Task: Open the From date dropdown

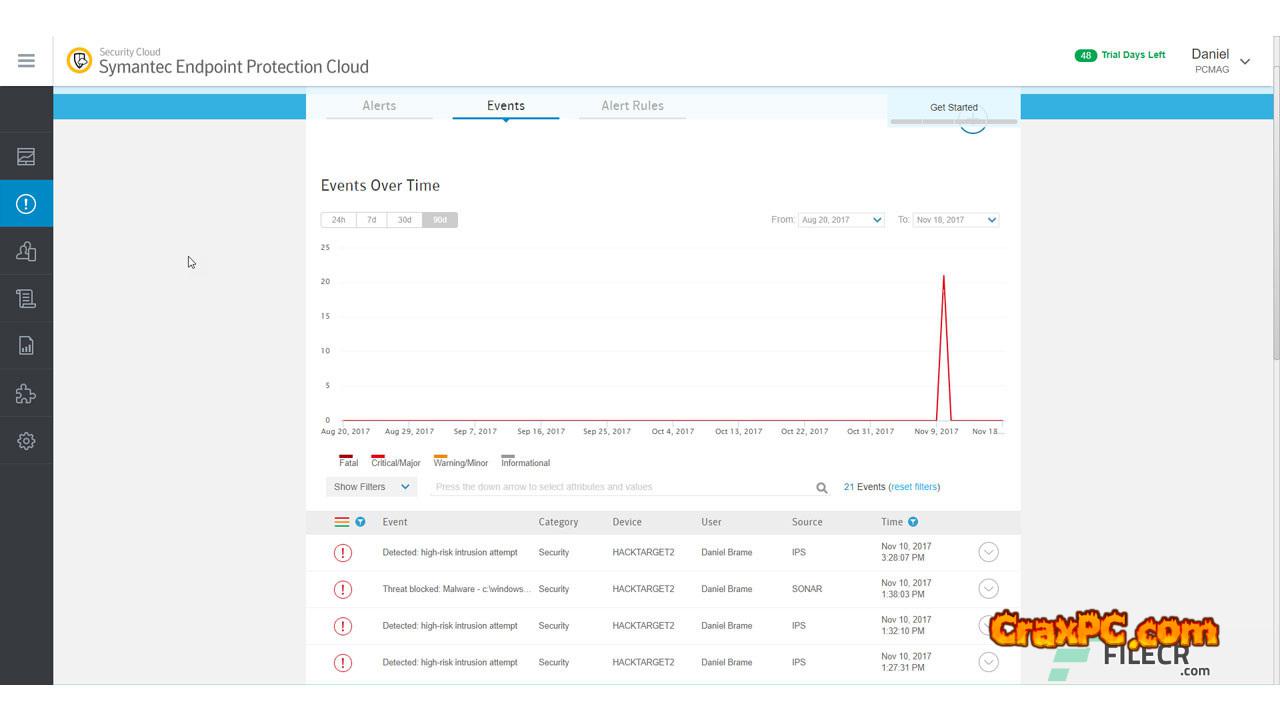Action: [x=841, y=220]
